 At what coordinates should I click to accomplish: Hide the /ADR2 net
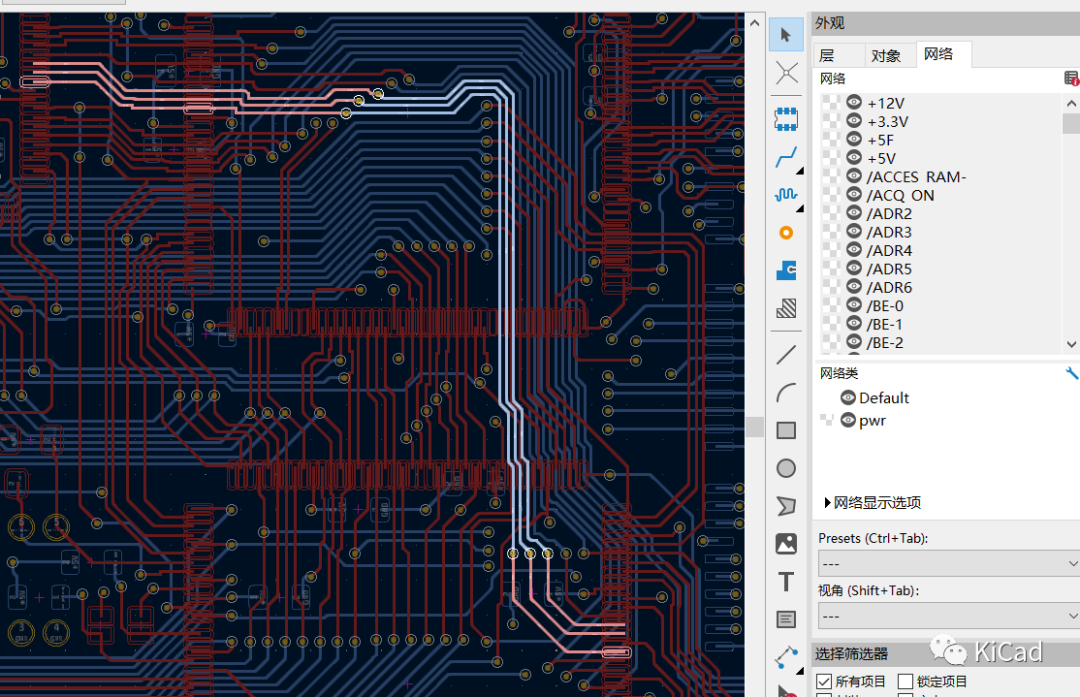point(854,213)
